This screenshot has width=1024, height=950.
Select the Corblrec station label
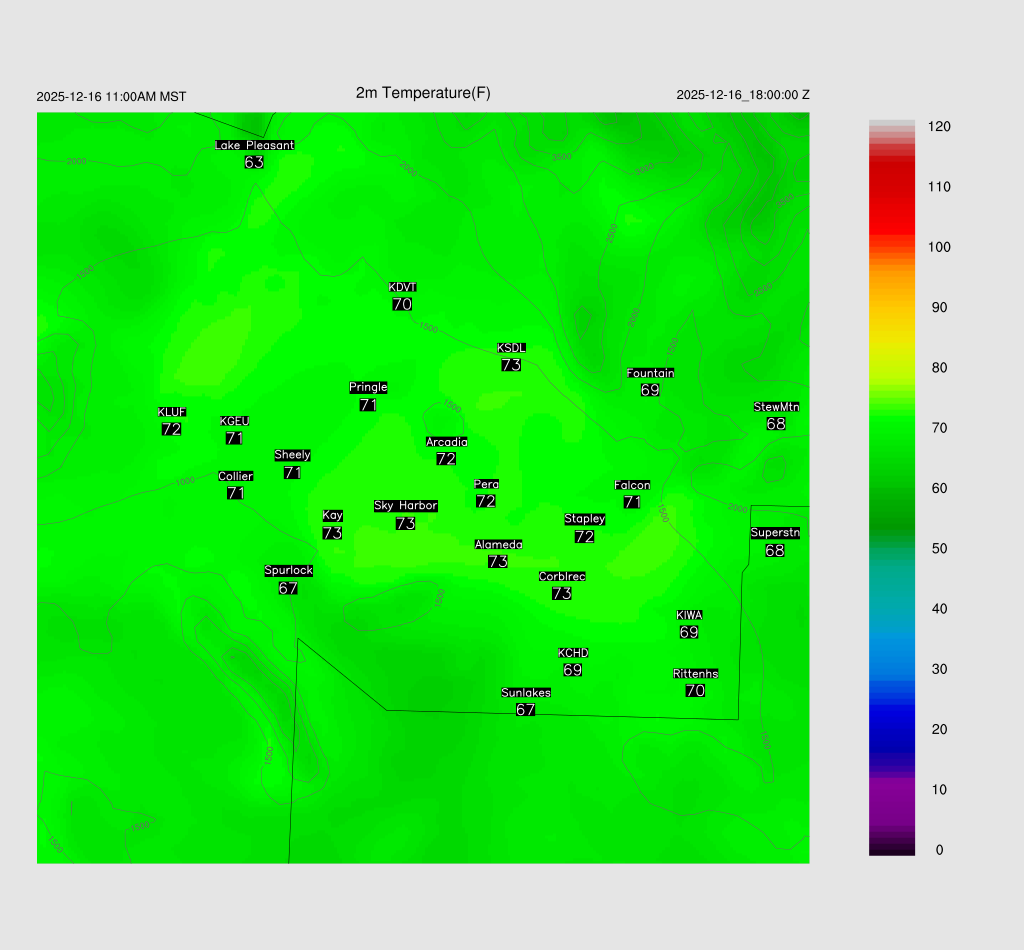[562, 577]
